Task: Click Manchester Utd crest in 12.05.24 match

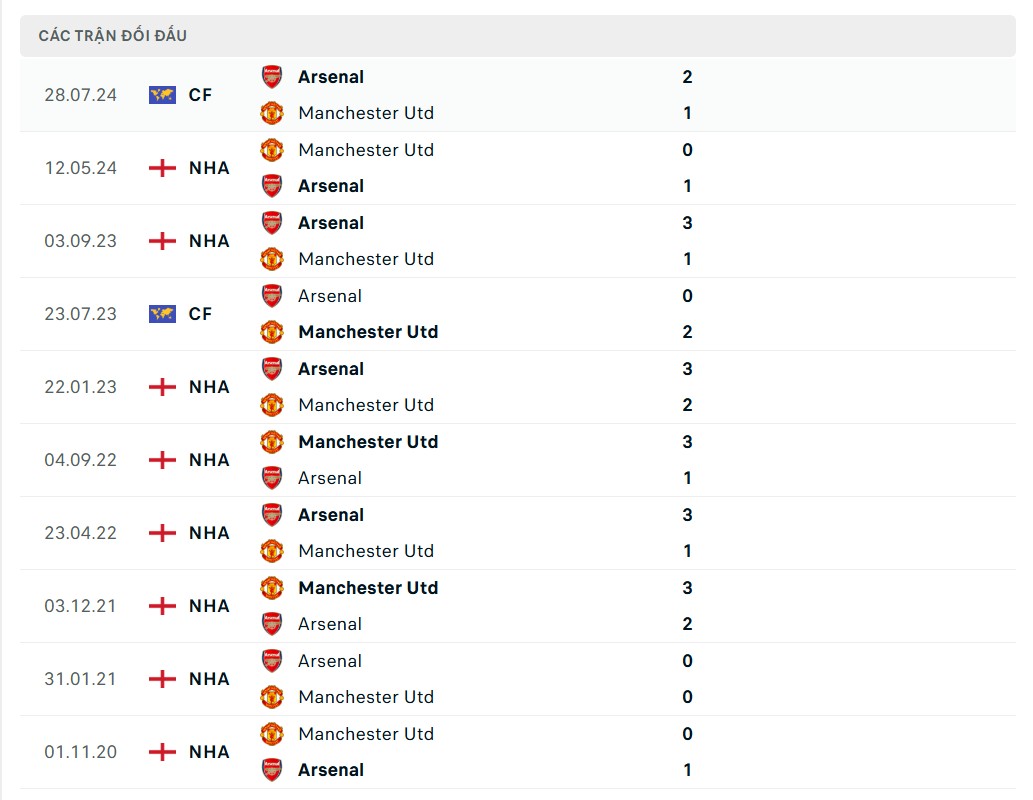Action: click(272, 150)
